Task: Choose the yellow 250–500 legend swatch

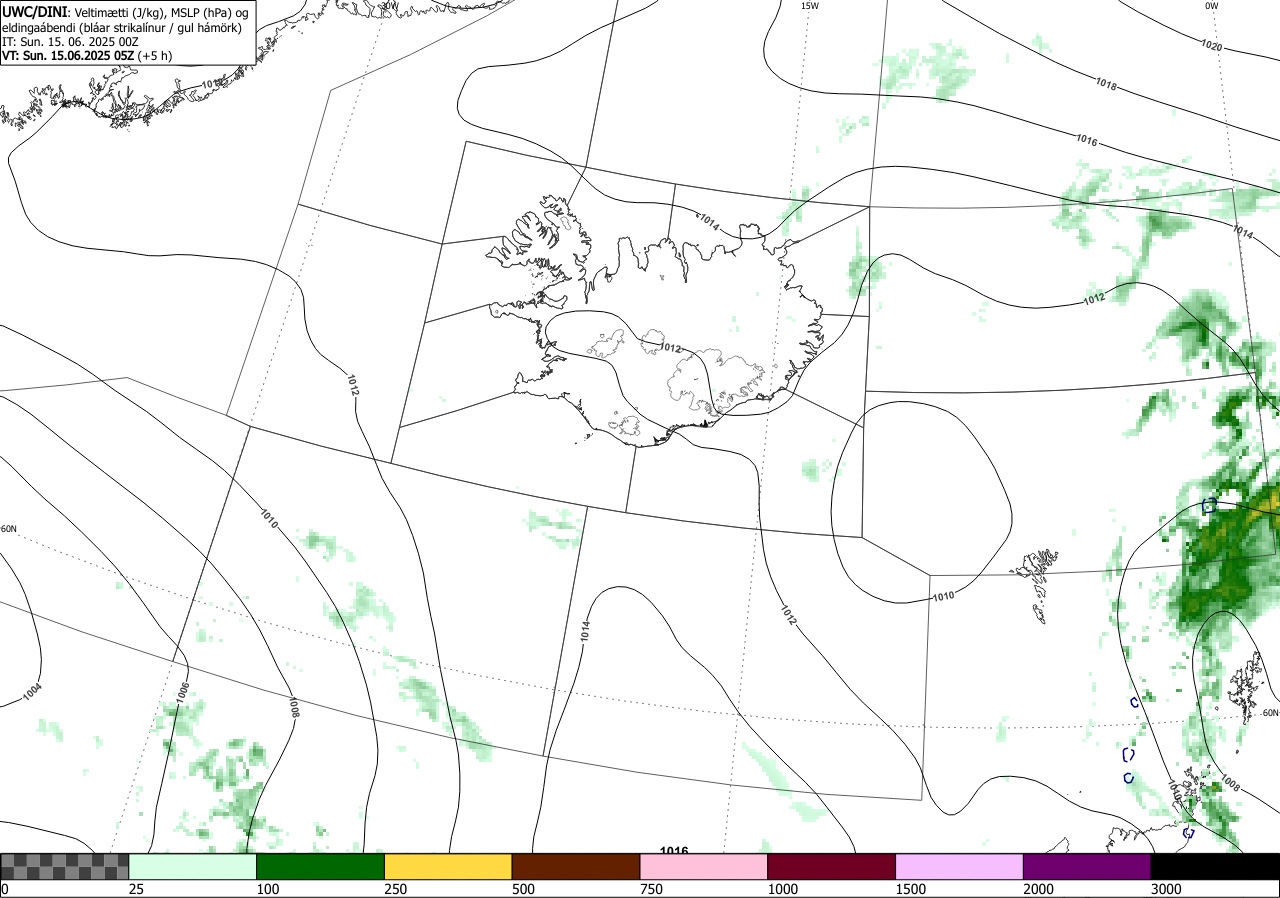Action: pyautogui.click(x=448, y=866)
